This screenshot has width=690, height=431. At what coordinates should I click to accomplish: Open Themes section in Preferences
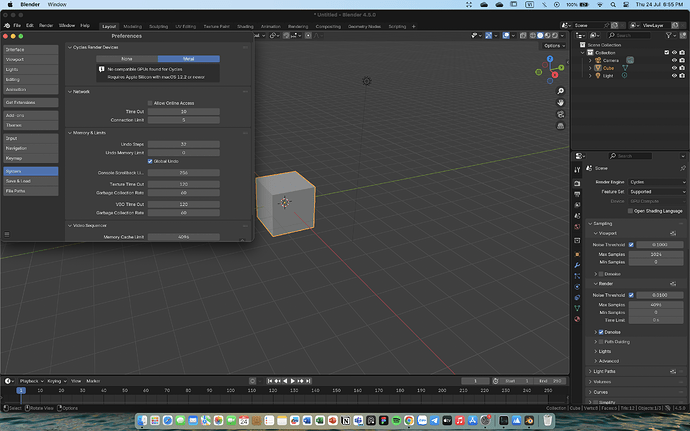(x=31, y=125)
